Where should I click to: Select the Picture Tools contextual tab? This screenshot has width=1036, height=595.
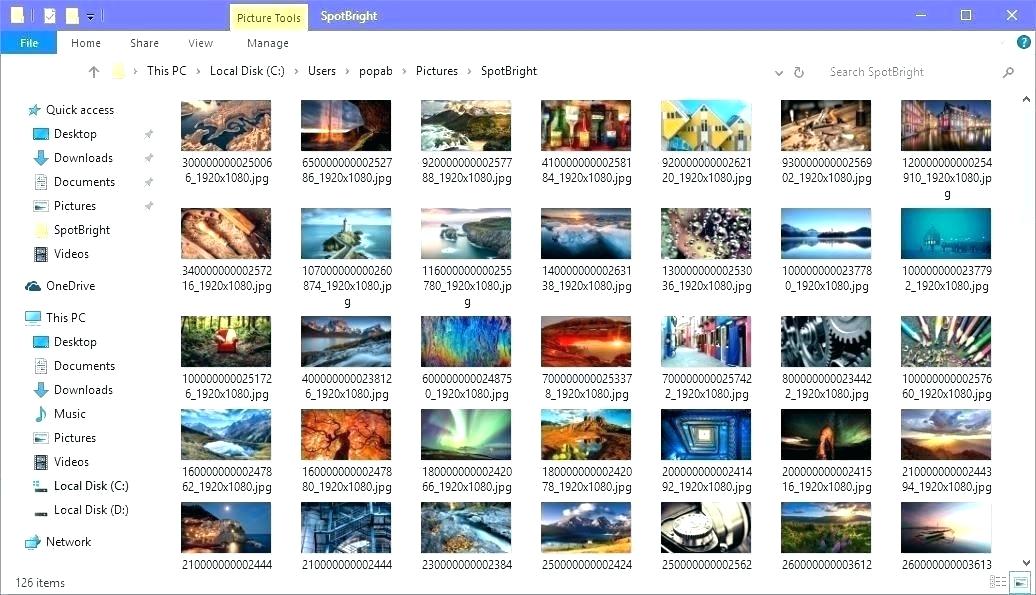pyautogui.click(x=268, y=18)
